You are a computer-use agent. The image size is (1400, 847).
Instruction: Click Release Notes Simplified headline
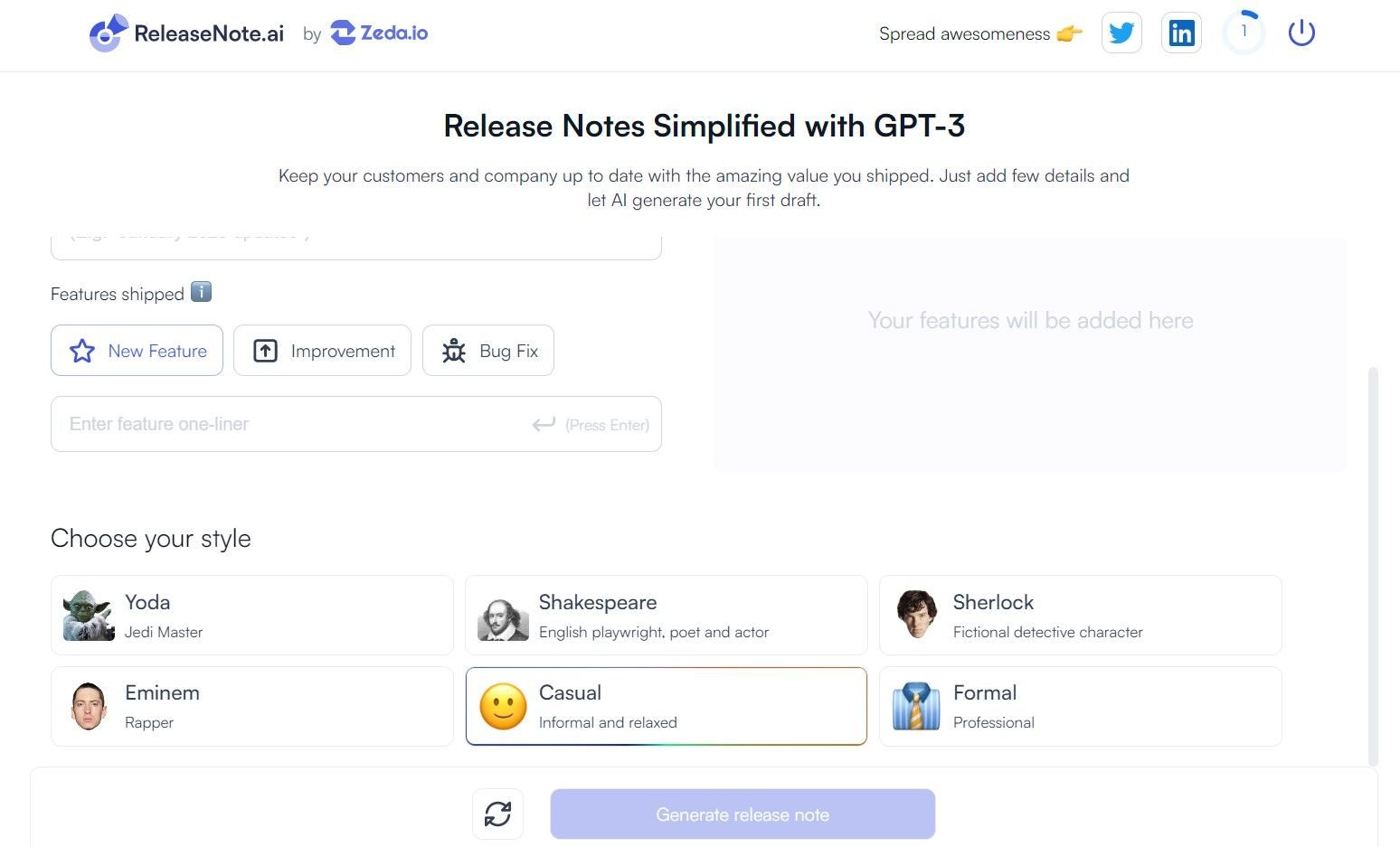pos(704,126)
